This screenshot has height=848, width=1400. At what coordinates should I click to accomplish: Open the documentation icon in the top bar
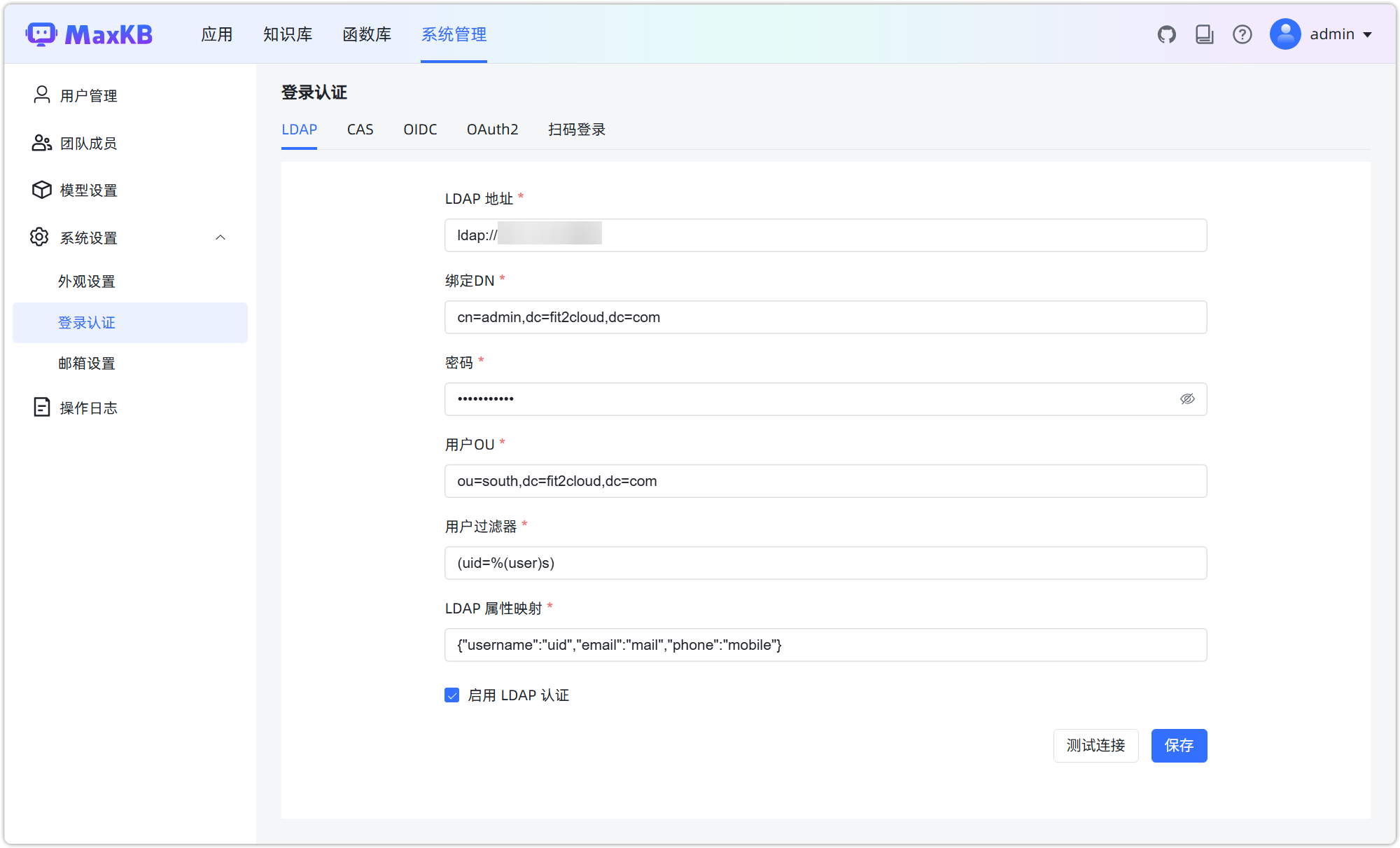pyautogui.click(x=1205, y=34)
